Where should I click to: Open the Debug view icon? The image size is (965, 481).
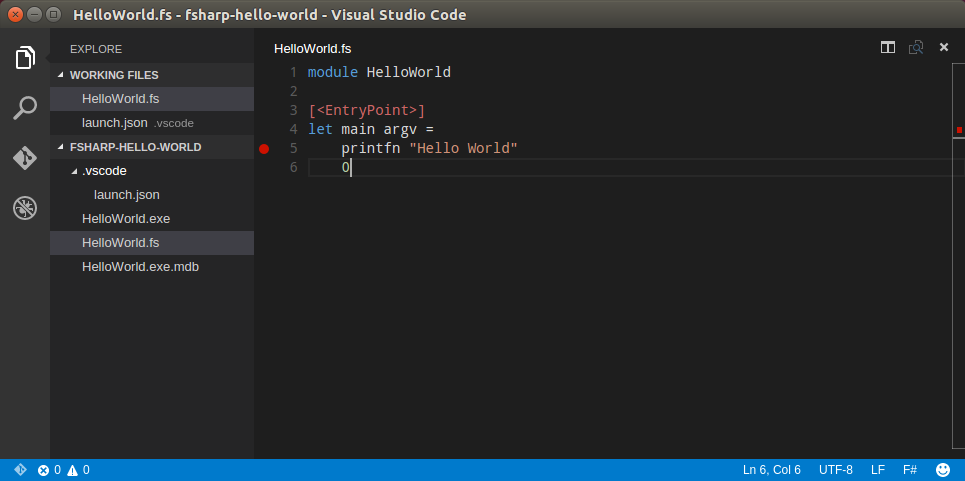point(25,208)
